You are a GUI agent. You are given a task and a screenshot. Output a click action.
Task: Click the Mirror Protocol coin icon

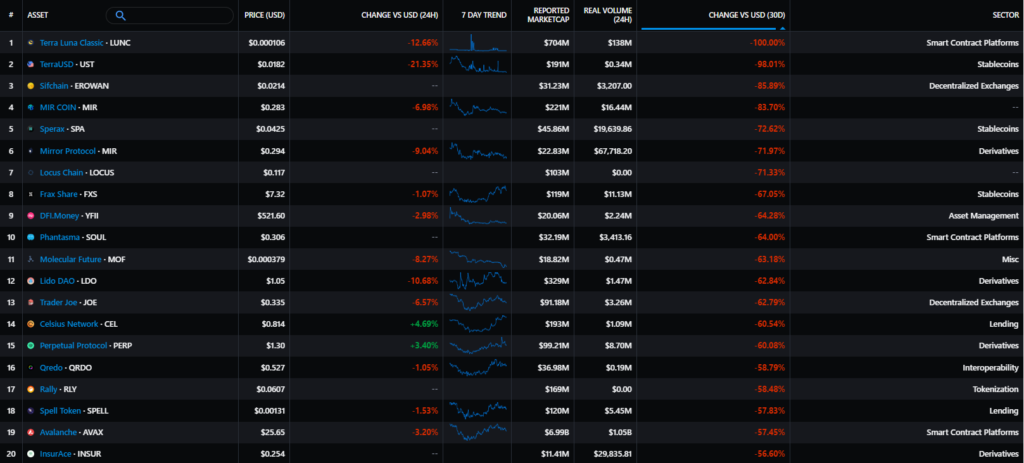31,151
